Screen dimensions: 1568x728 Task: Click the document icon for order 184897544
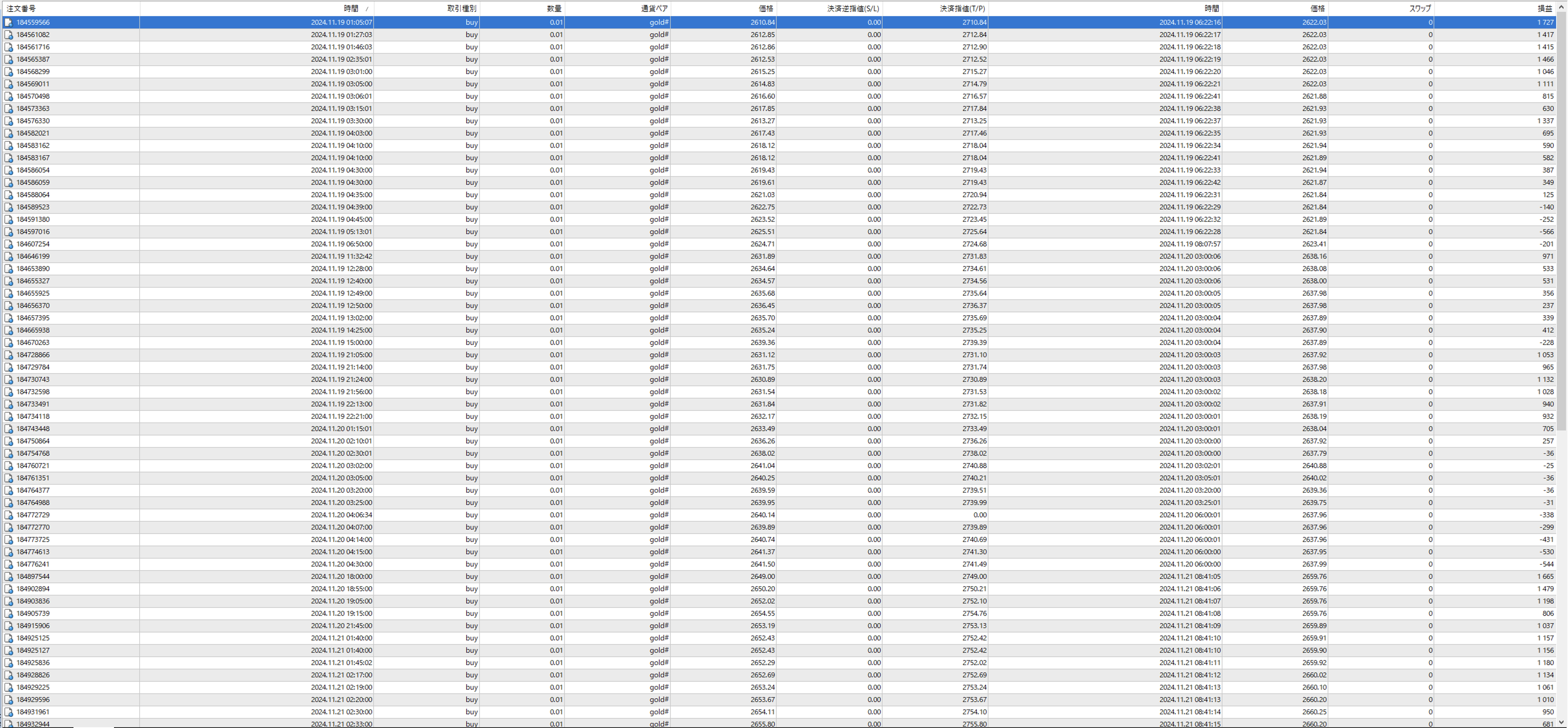[9, 576]
